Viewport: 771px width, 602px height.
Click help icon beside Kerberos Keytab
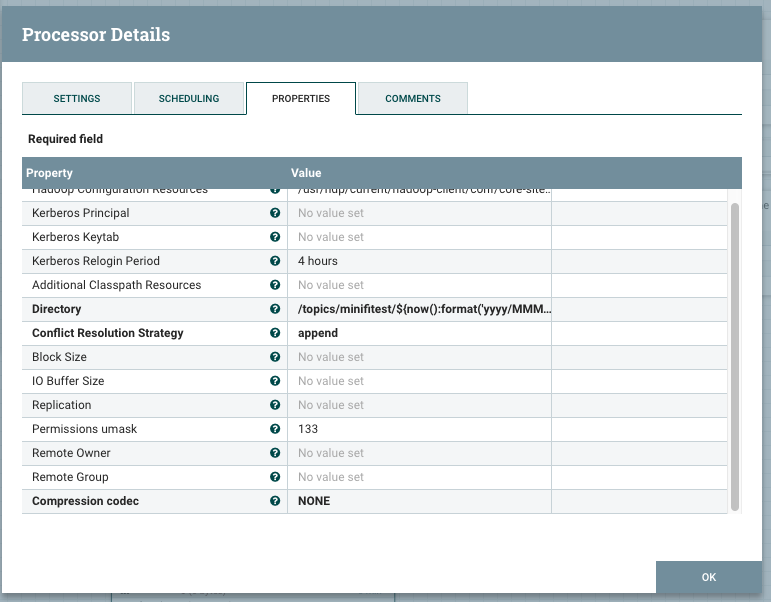(x=275, y=237)
